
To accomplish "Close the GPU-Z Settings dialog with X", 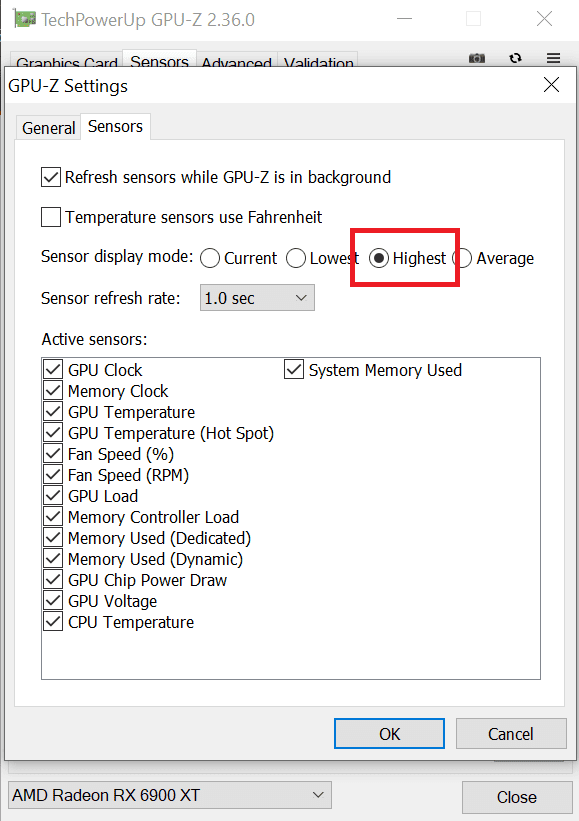I will pos(551,85).
